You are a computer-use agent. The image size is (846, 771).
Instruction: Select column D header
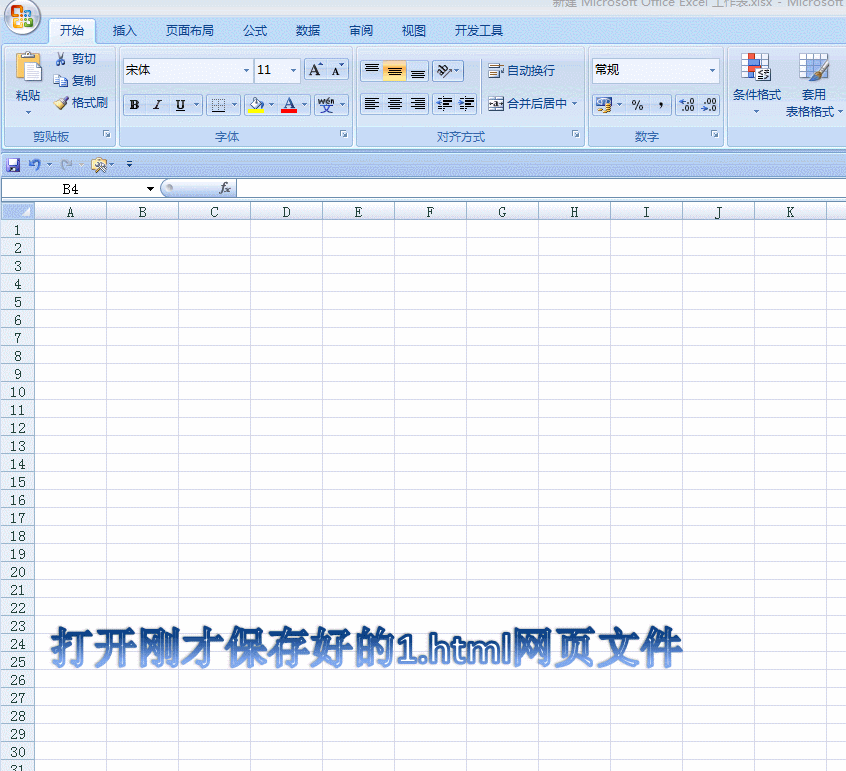click(x=286, y=212)
